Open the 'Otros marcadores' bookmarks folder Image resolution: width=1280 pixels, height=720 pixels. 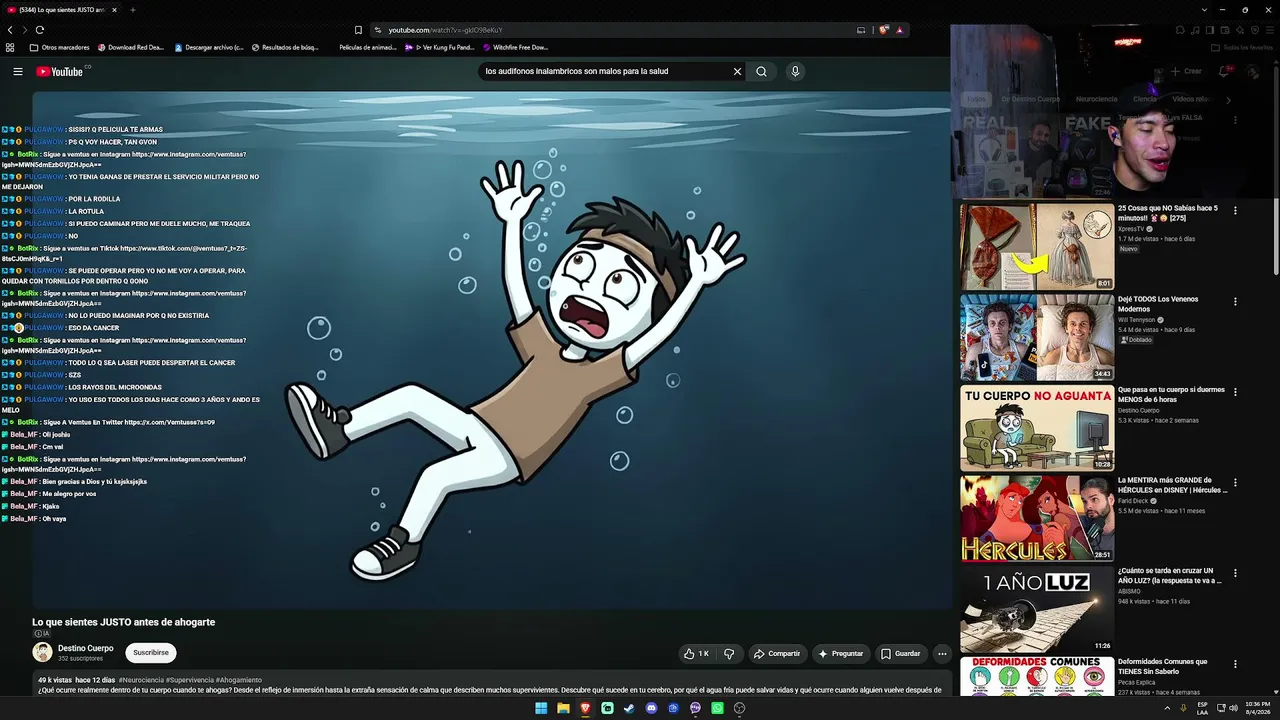point(59,47)
